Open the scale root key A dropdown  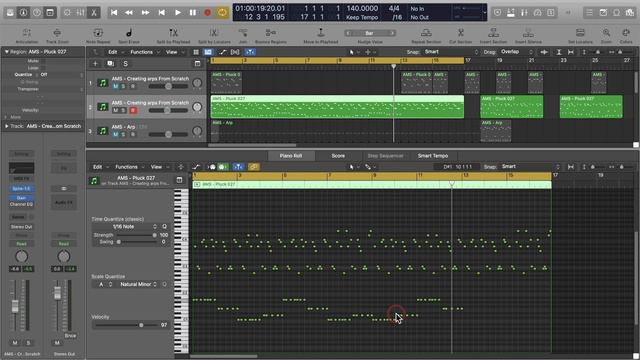105,284
